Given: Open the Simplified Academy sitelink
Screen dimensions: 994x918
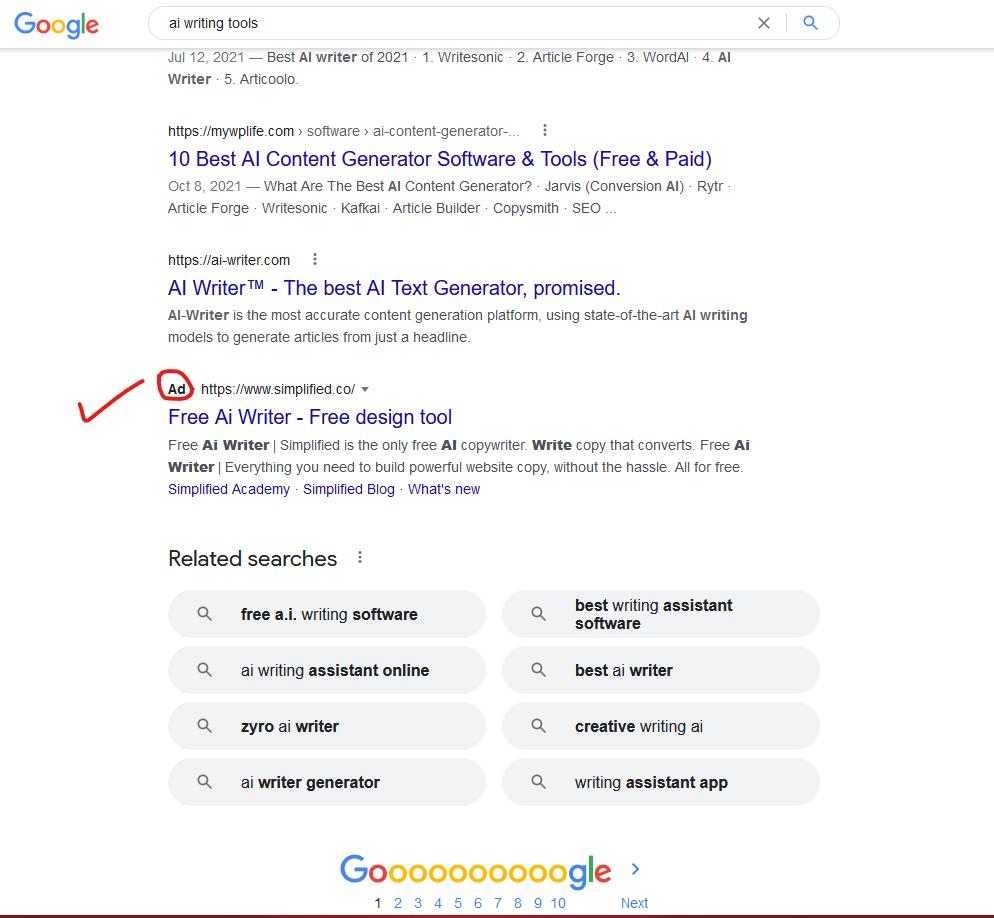Looking at the screenshot, I should (229, 489).
